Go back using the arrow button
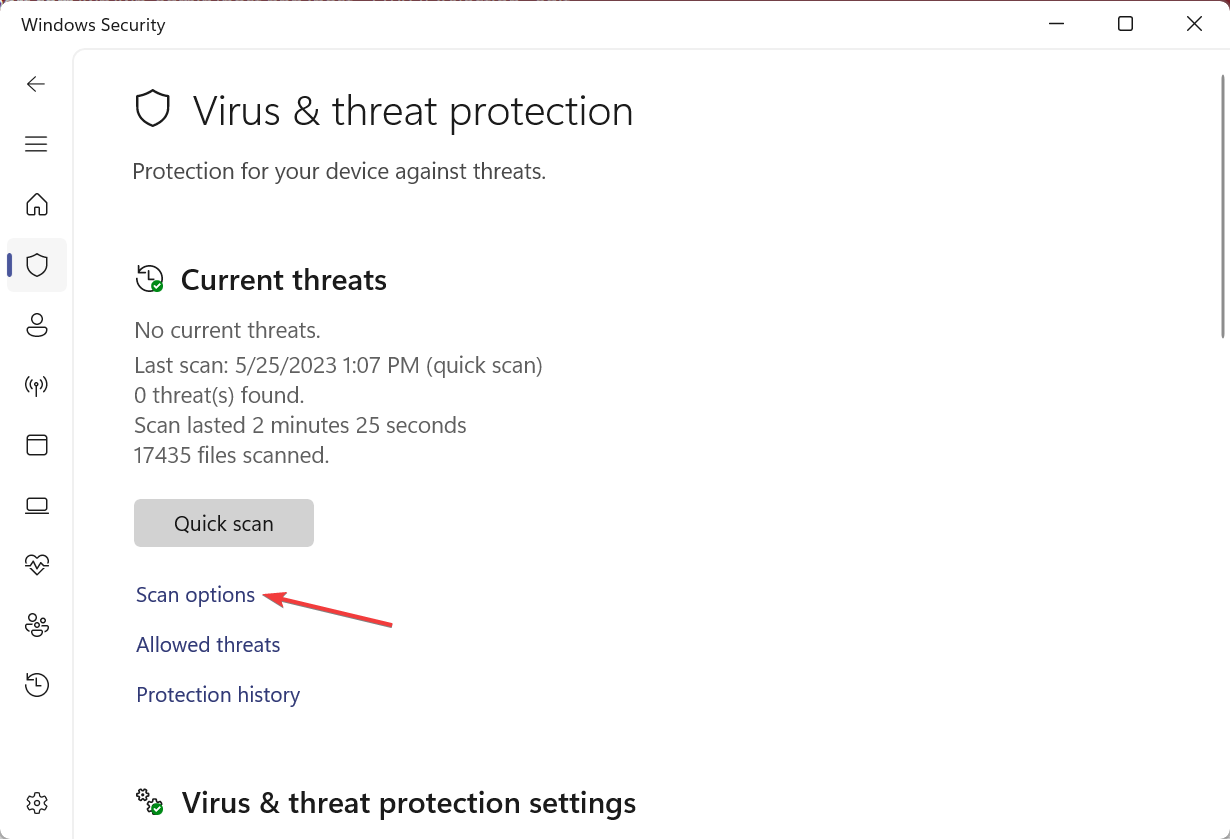This screenshot has height=839, width=1230. [x=36, y=84]
